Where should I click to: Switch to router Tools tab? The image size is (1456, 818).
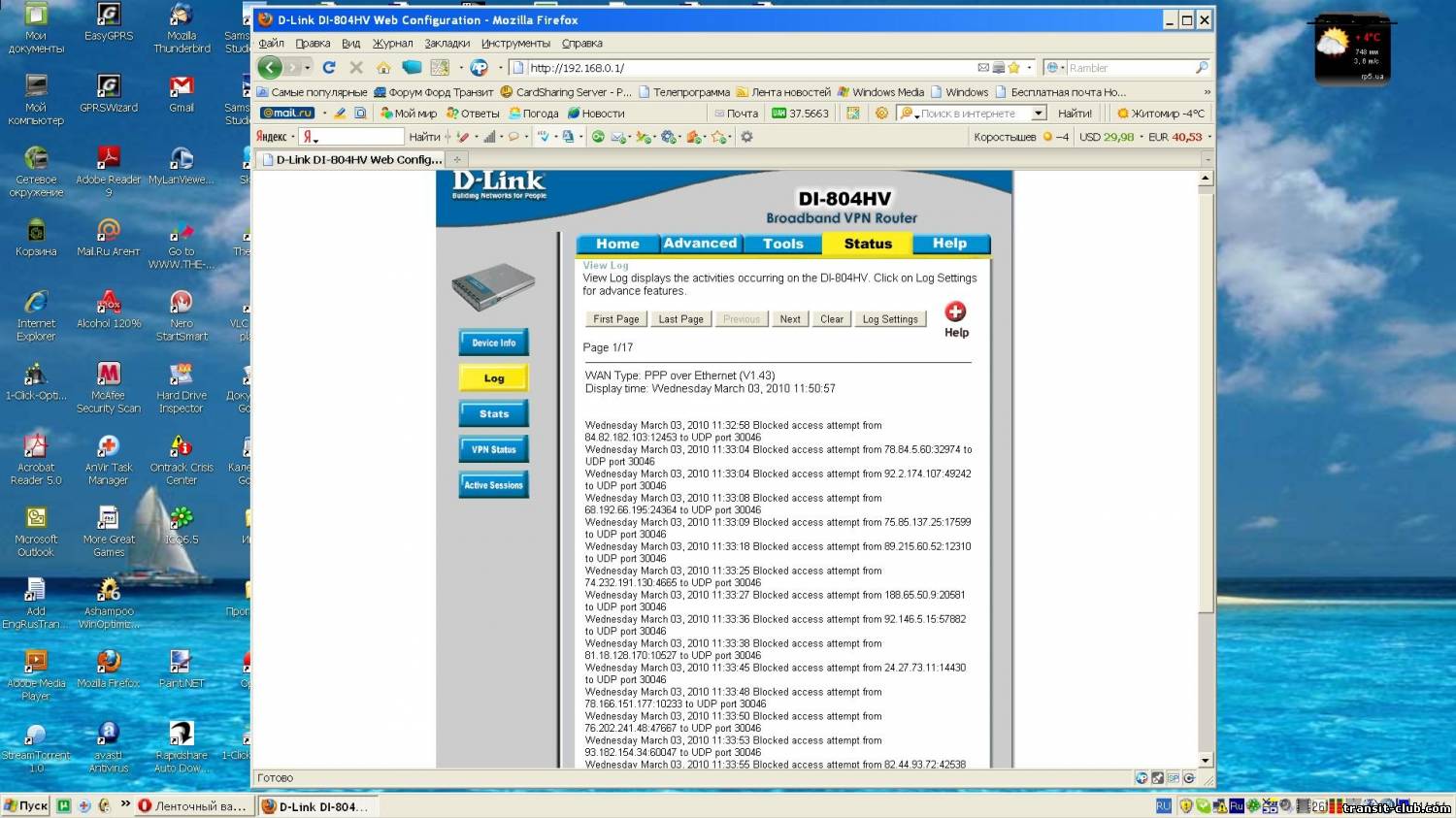click(x=782, y=244)
